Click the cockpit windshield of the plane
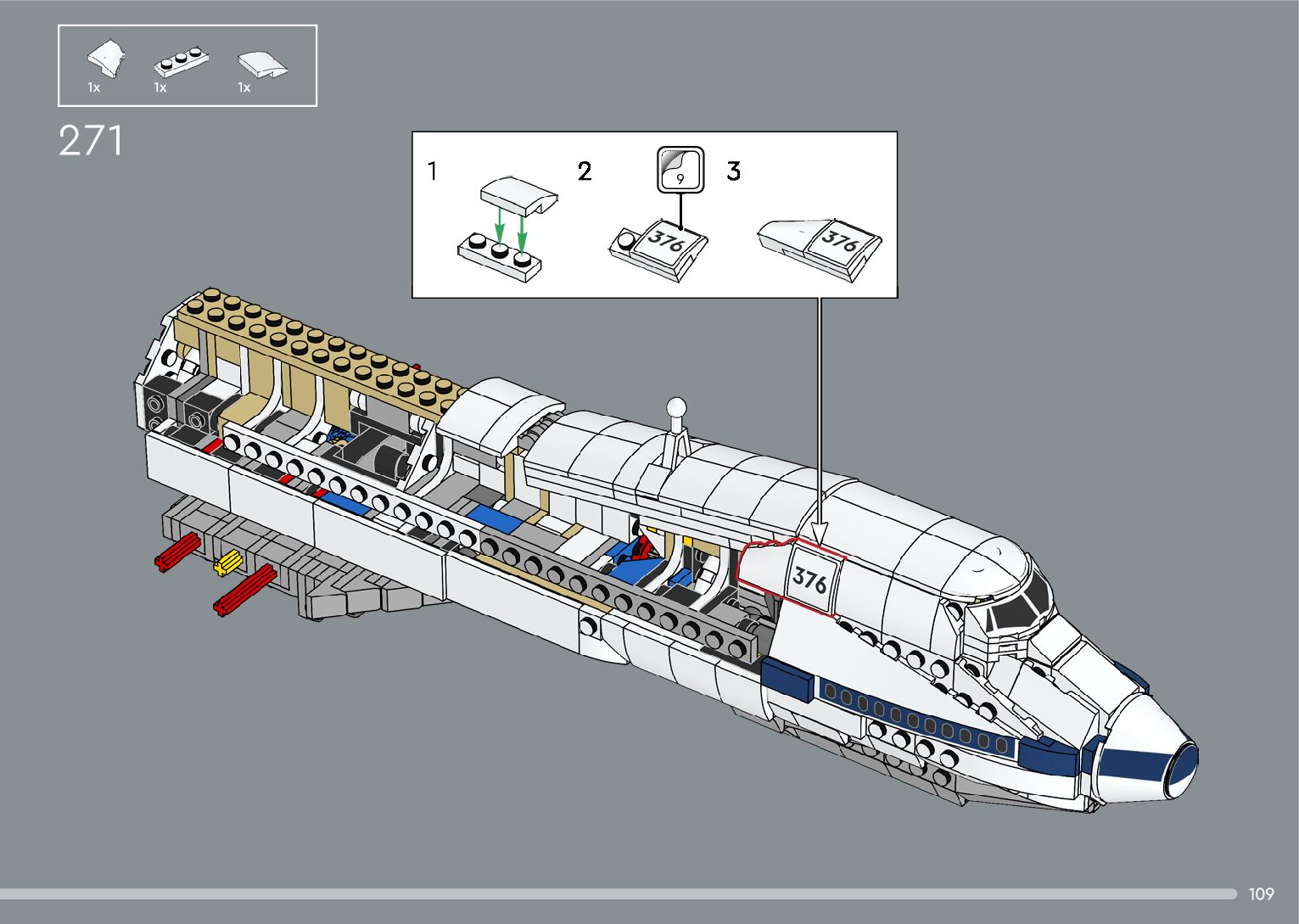Viewport: 1299px width, 924px height. tap(1018, 604)
